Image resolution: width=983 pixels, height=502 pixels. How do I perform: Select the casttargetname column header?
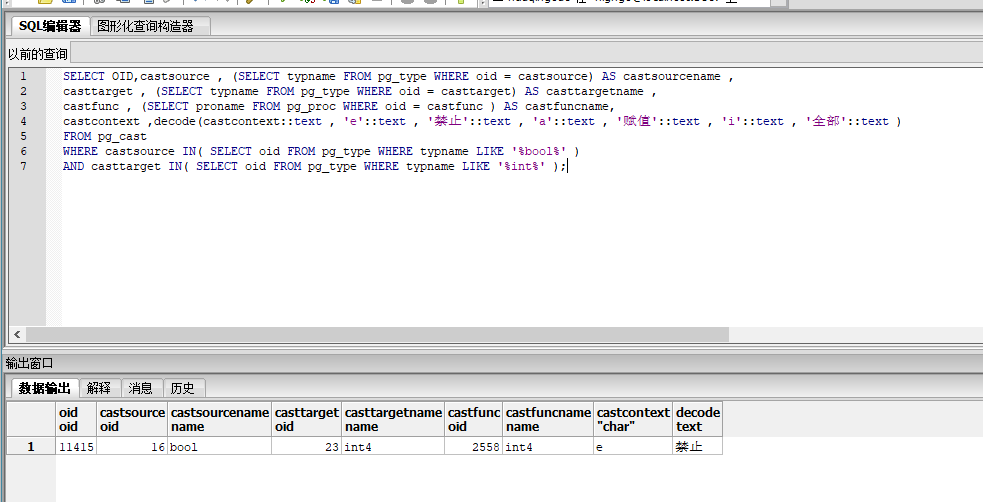click(x=393, y=419)
